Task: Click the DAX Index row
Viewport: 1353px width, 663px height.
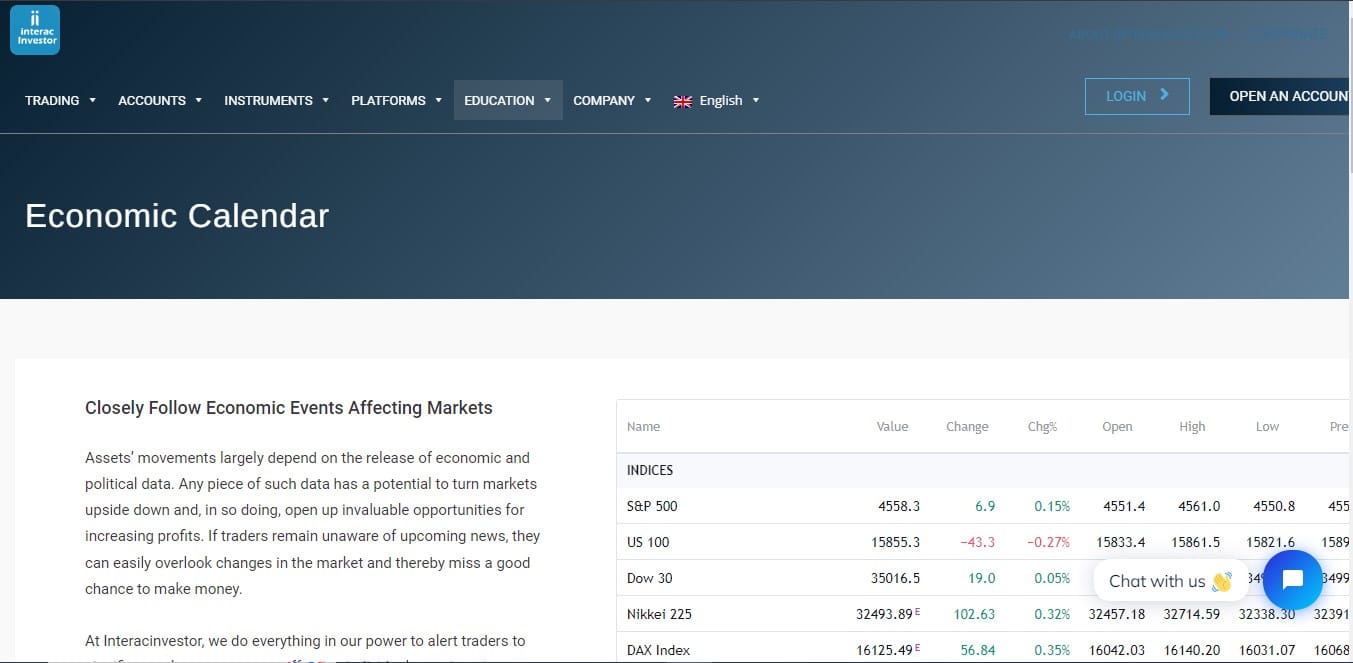Action: [984, 649]
